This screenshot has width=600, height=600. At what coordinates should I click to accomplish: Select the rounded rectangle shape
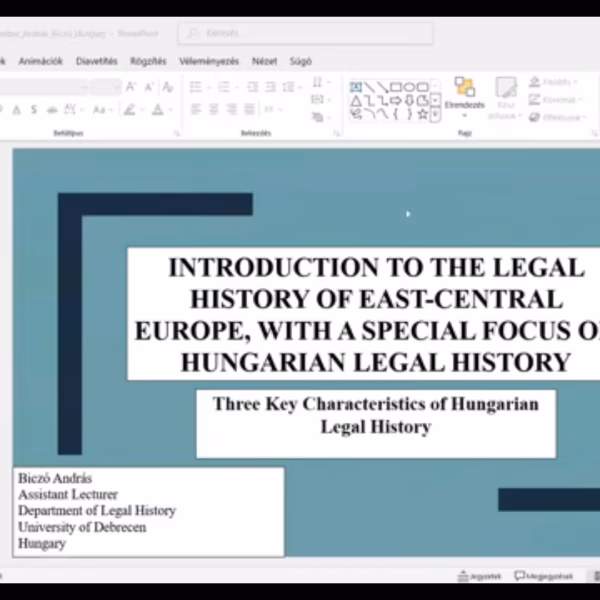click(422, 87)
